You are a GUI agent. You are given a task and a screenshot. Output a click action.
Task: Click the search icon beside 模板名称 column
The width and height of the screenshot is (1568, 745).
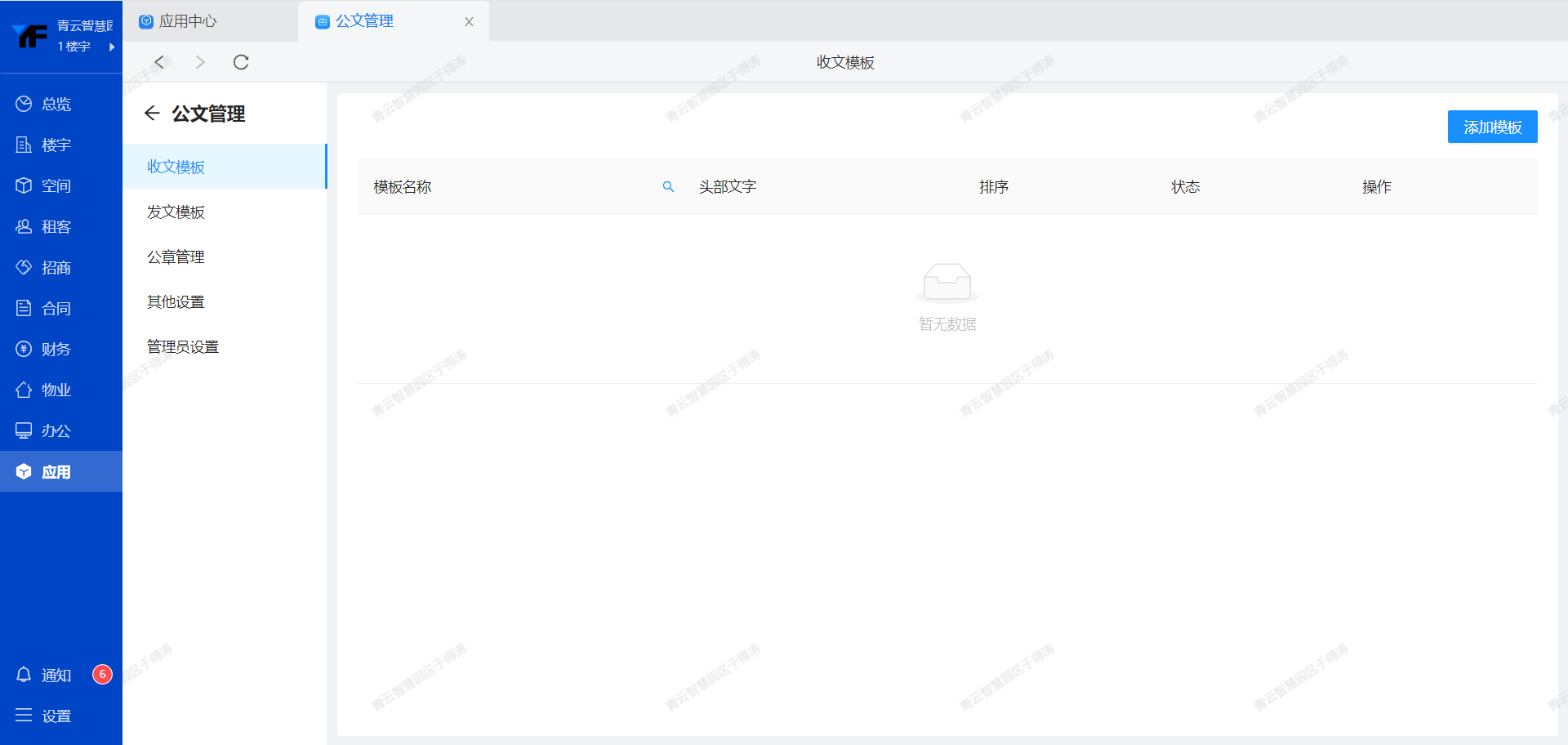[668, 187]
